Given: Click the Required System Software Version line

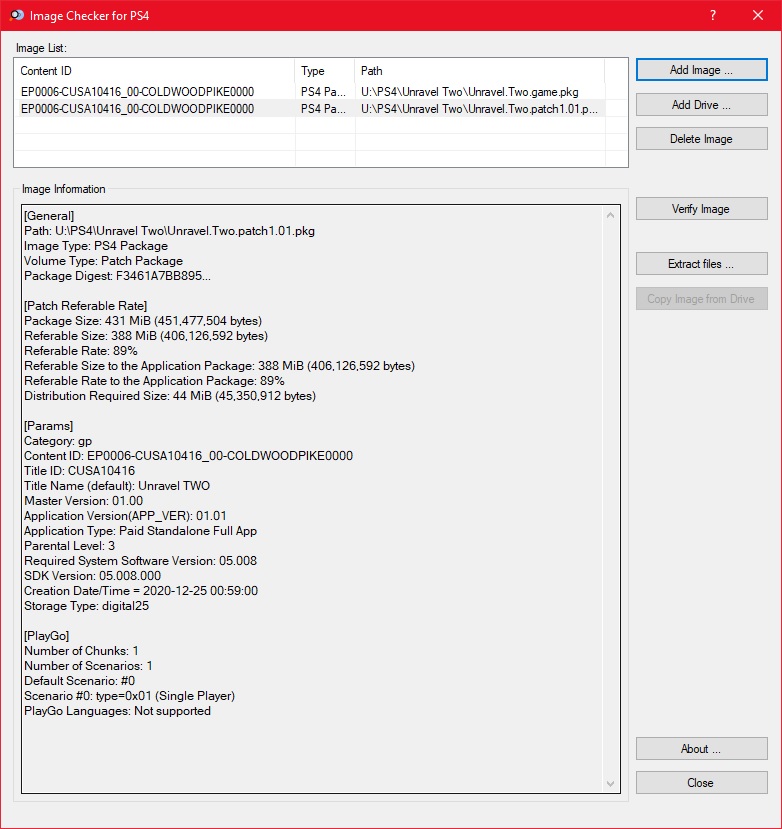Looking at the screenshot, I should [140, 561].
